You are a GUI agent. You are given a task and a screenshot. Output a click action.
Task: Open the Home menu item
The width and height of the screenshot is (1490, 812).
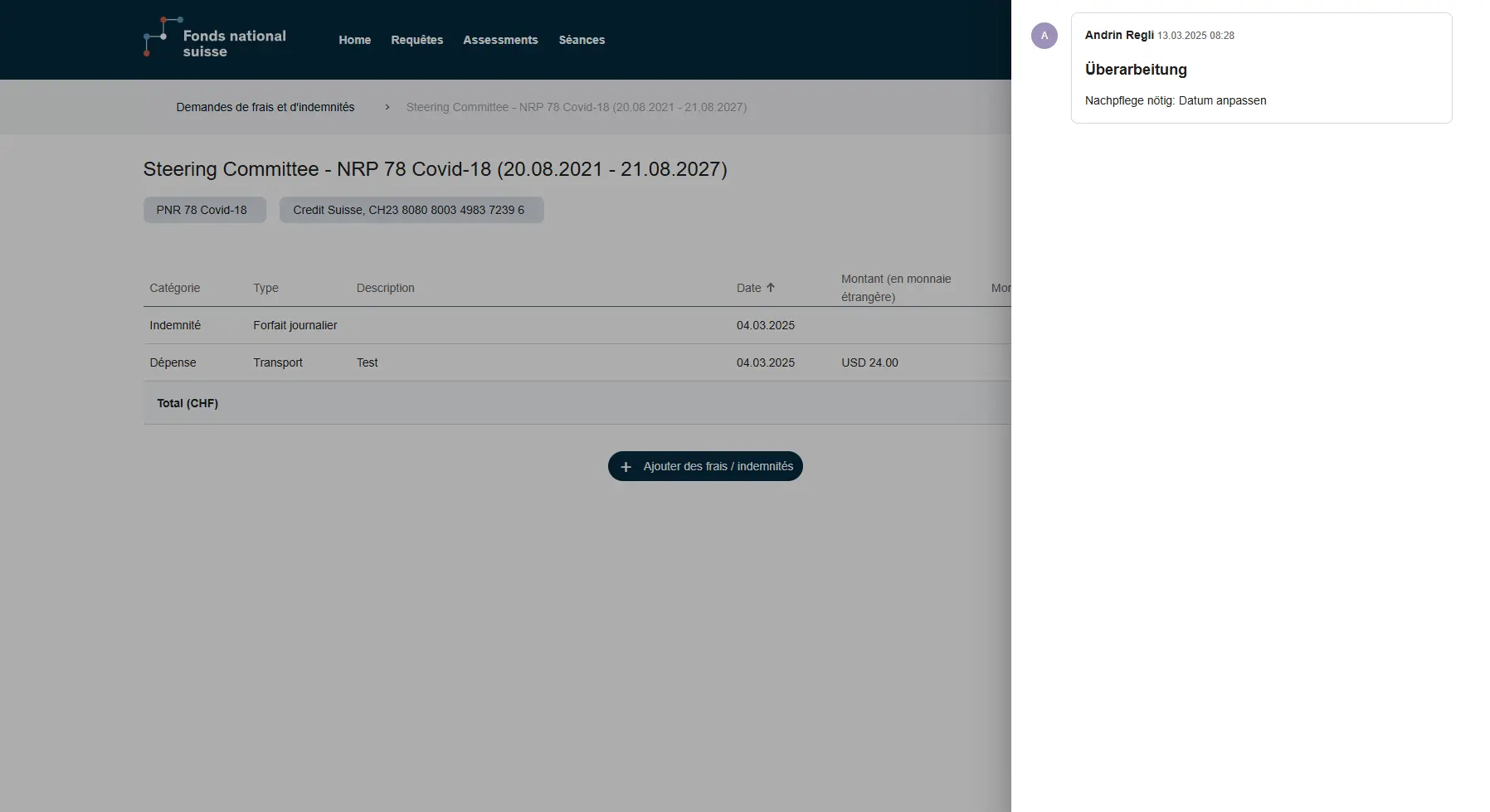(x=354, y=40)
